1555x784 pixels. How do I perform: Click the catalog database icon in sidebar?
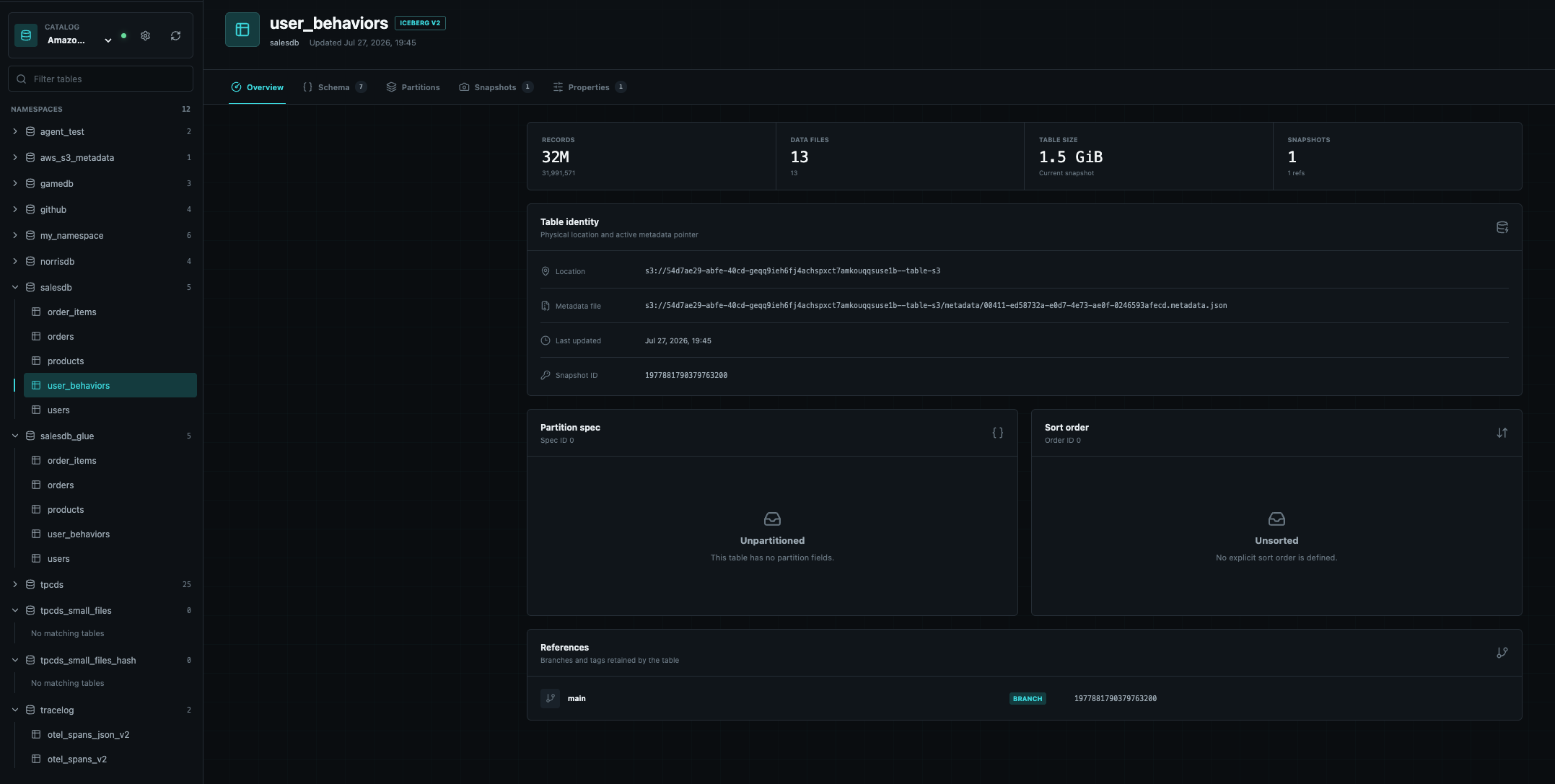[x=26, y=35]
